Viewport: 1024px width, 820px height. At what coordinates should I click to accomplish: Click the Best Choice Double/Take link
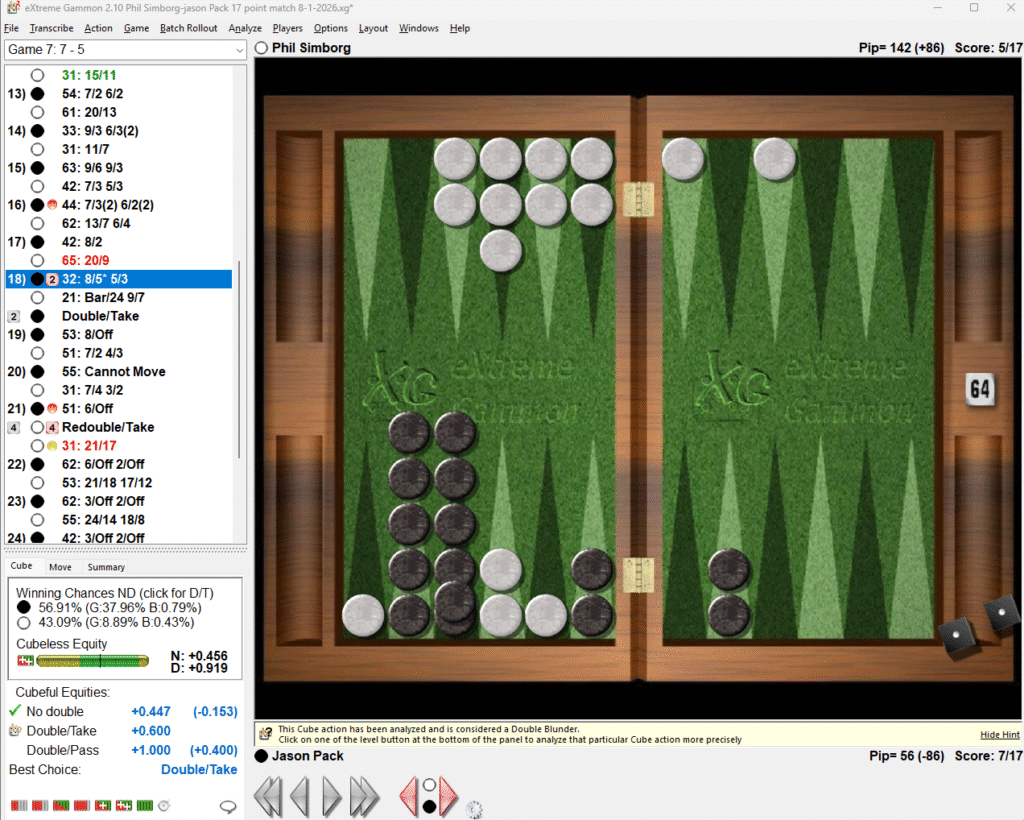pos(199,769)
